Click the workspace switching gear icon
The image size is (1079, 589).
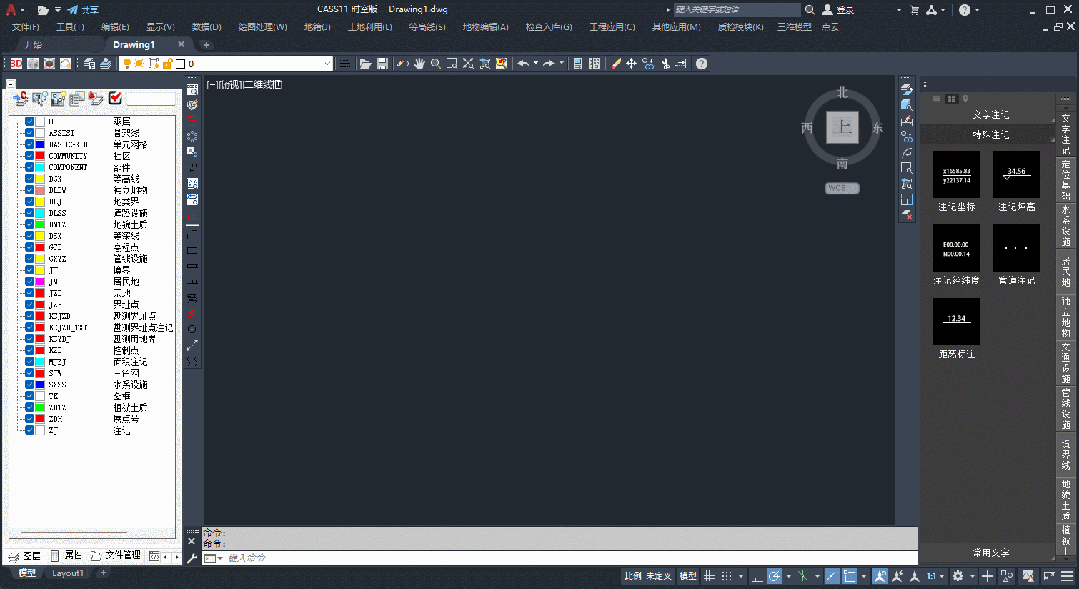coord(958,576)
